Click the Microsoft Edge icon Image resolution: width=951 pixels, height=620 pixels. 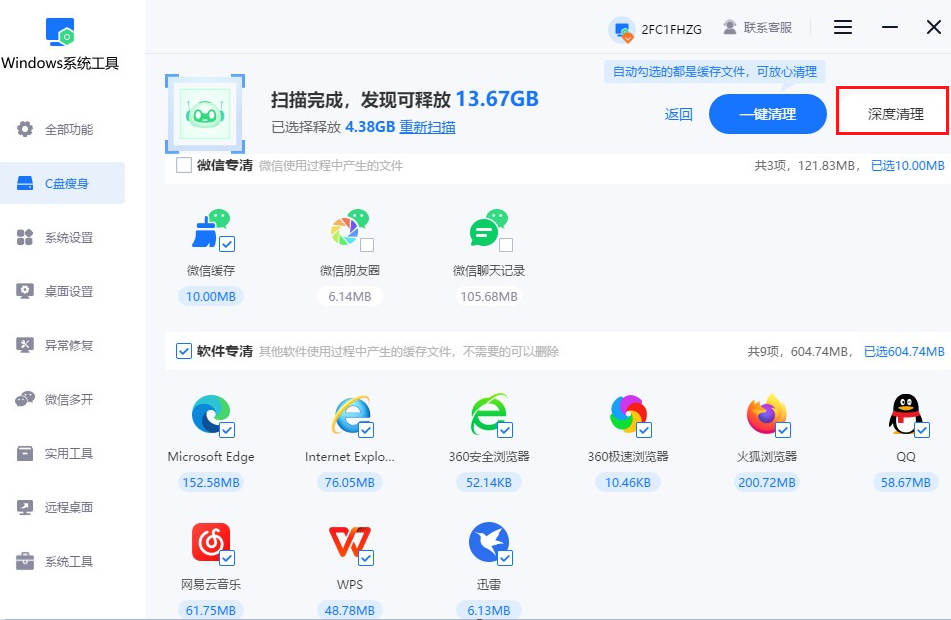pyautogui.click(x=210, y=414)
